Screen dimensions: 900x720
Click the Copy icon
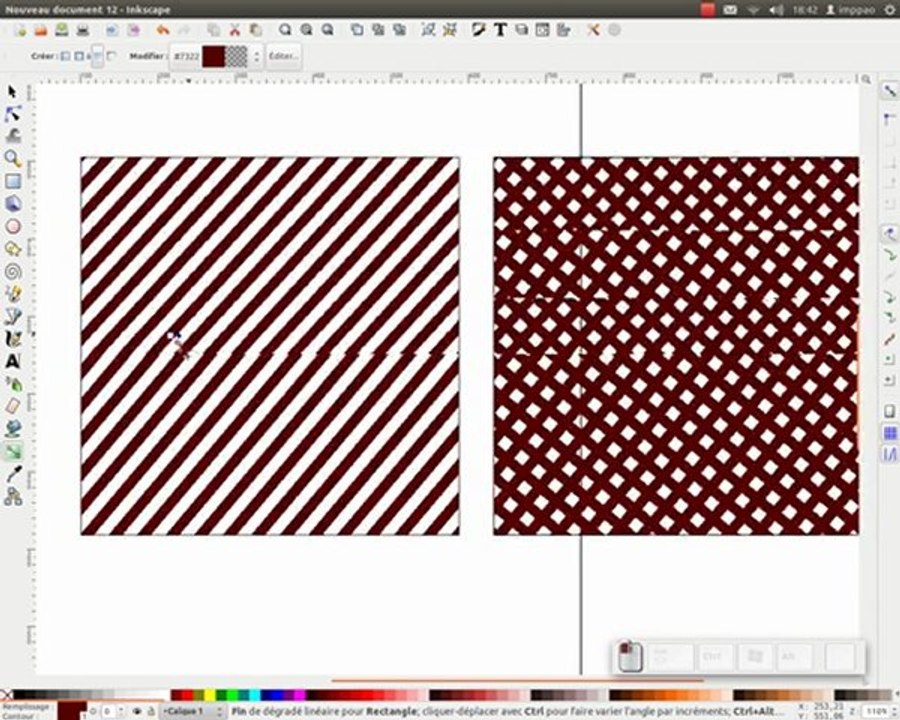214,30
